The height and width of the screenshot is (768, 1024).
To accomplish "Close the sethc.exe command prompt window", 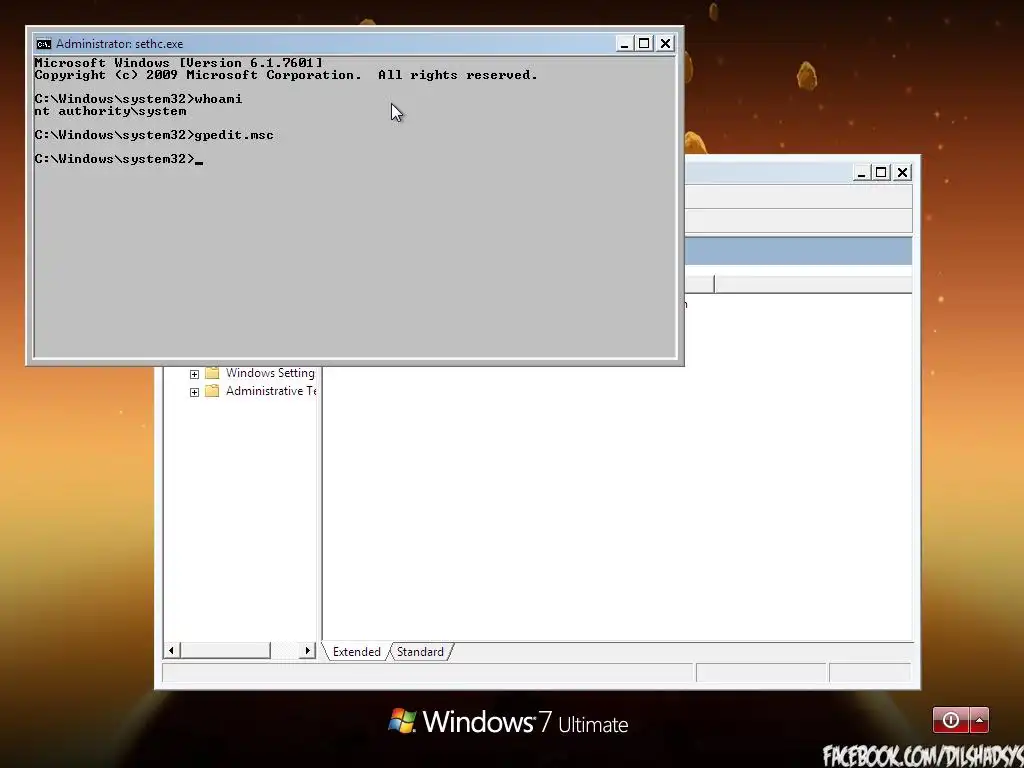I will pos(665,44).
